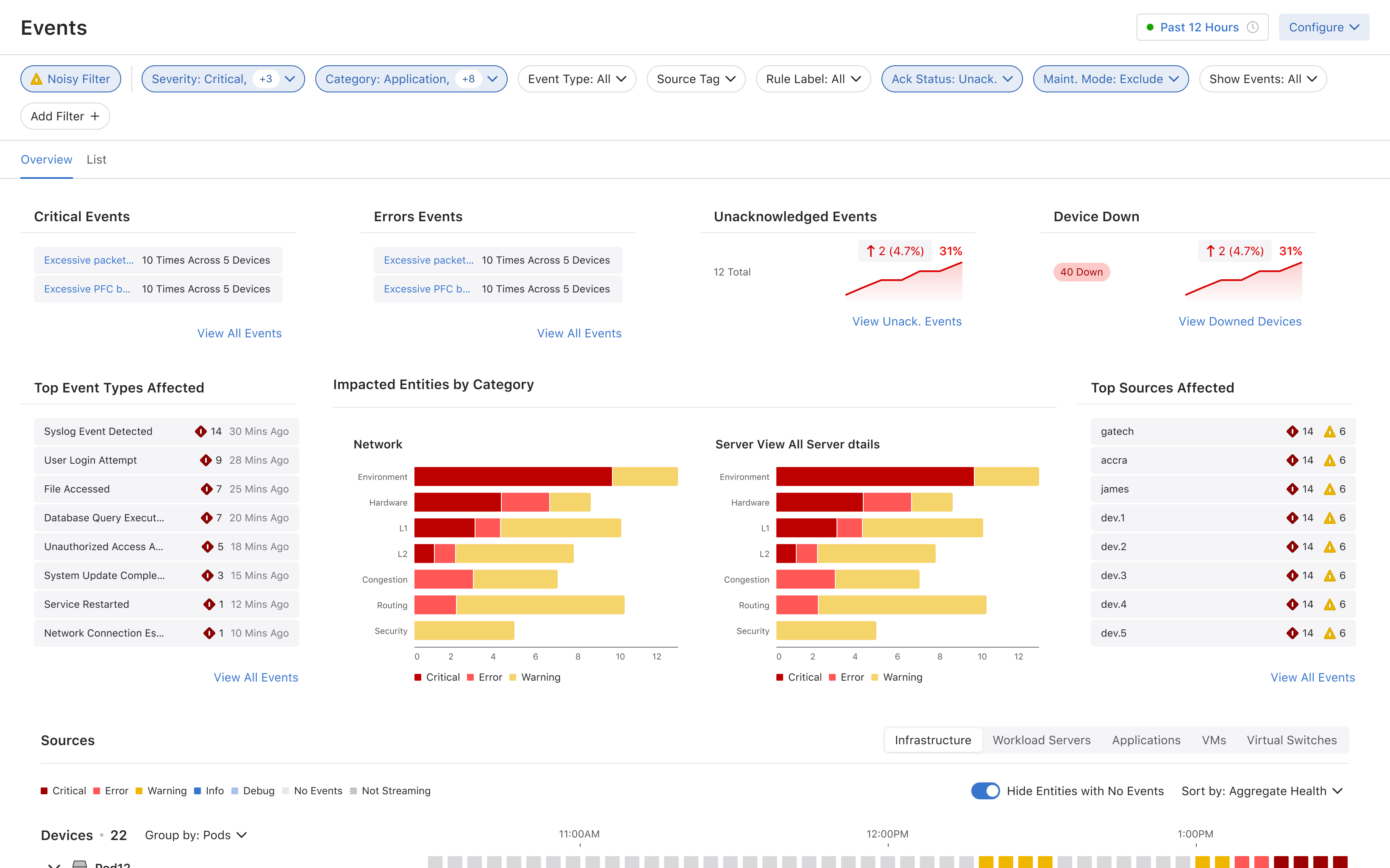Select the Workload Servers tab
The image size is (1390, 868).
coord(1041,740)
